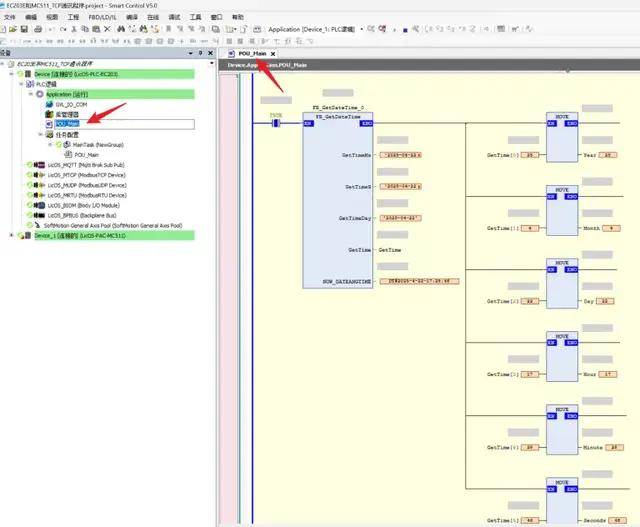Viewport: 640px width, 527px height.
Task: Pin the device panel with pushpin
Action: coord(200,53)
